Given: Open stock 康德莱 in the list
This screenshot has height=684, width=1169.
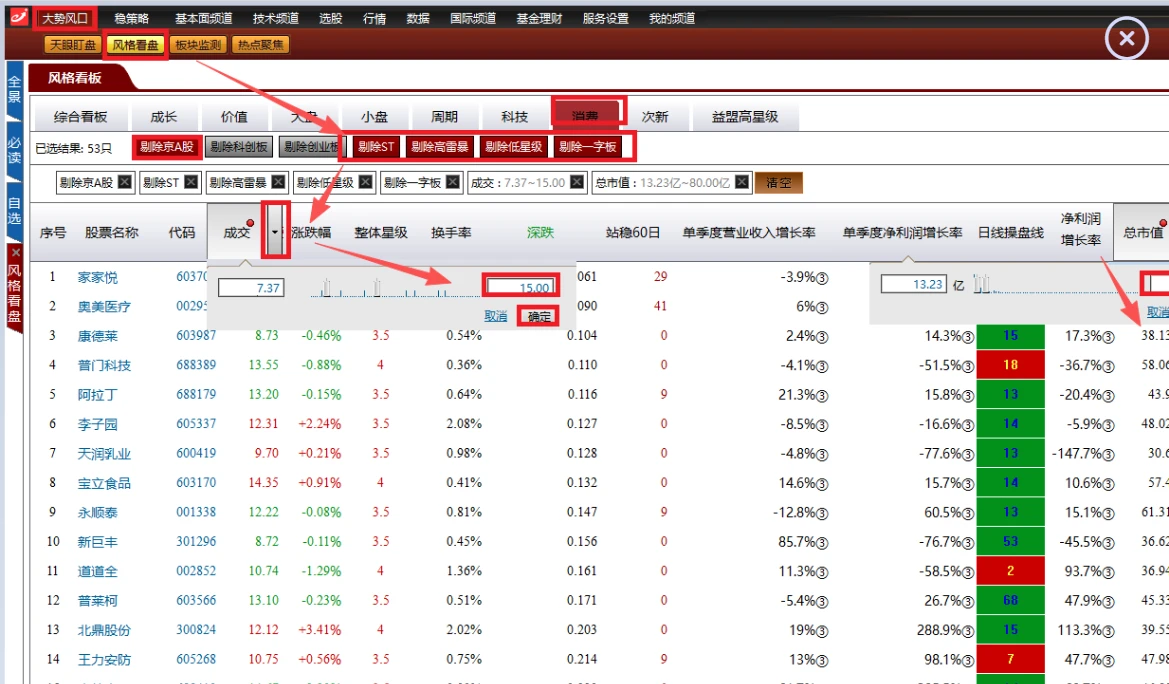Looking at the screenshot, I should tap(98, 336).
